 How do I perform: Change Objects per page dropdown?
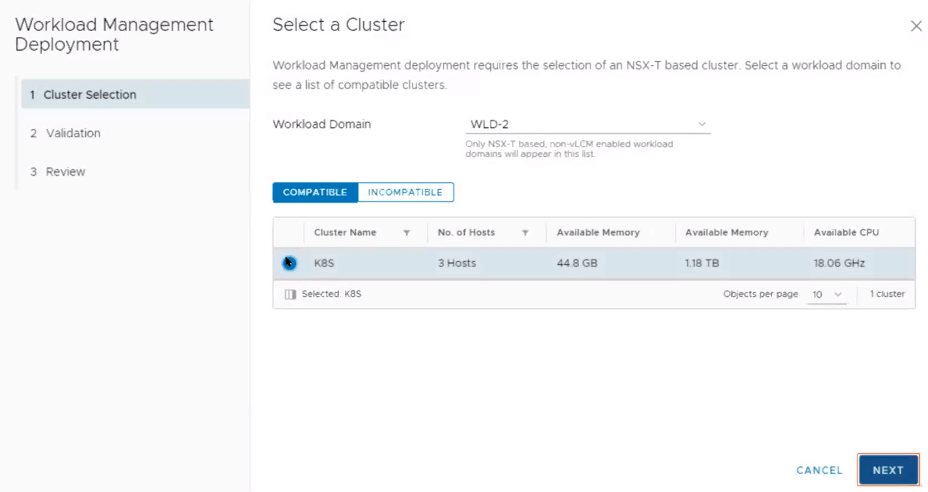pyautogui.click(x=827, y=295)
